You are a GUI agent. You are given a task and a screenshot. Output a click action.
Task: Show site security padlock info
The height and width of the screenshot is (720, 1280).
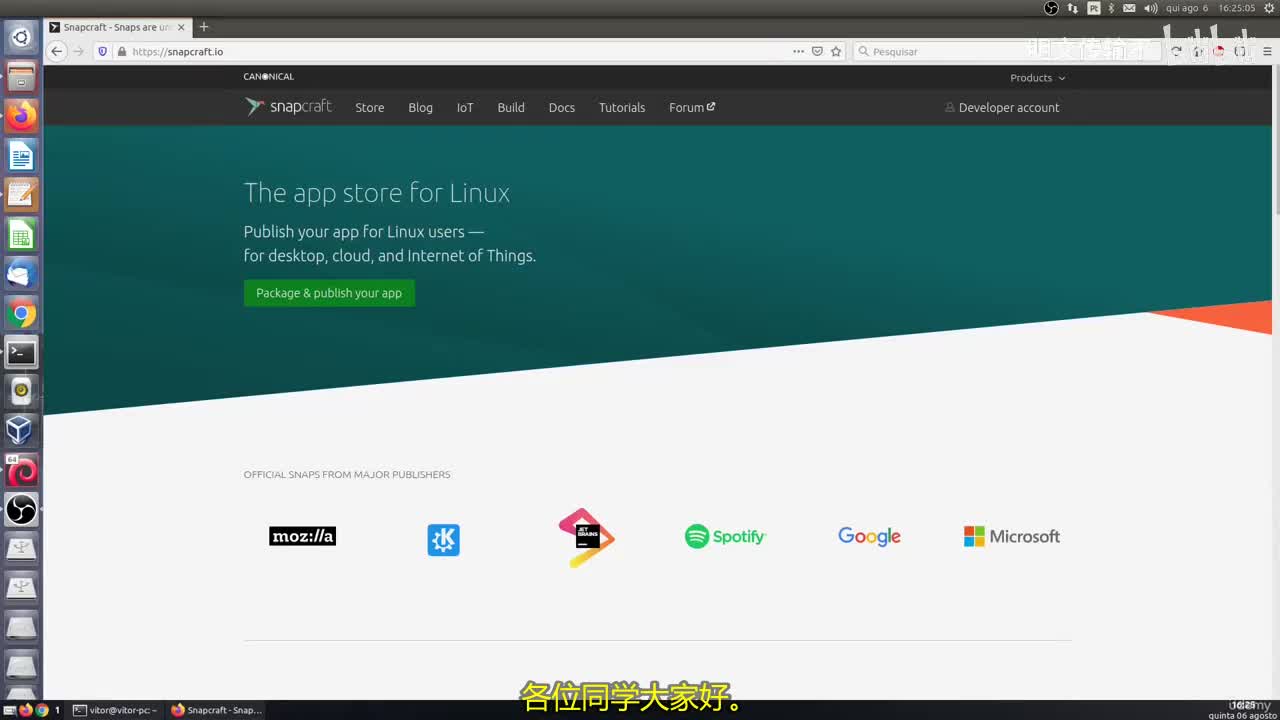(121, 51)
